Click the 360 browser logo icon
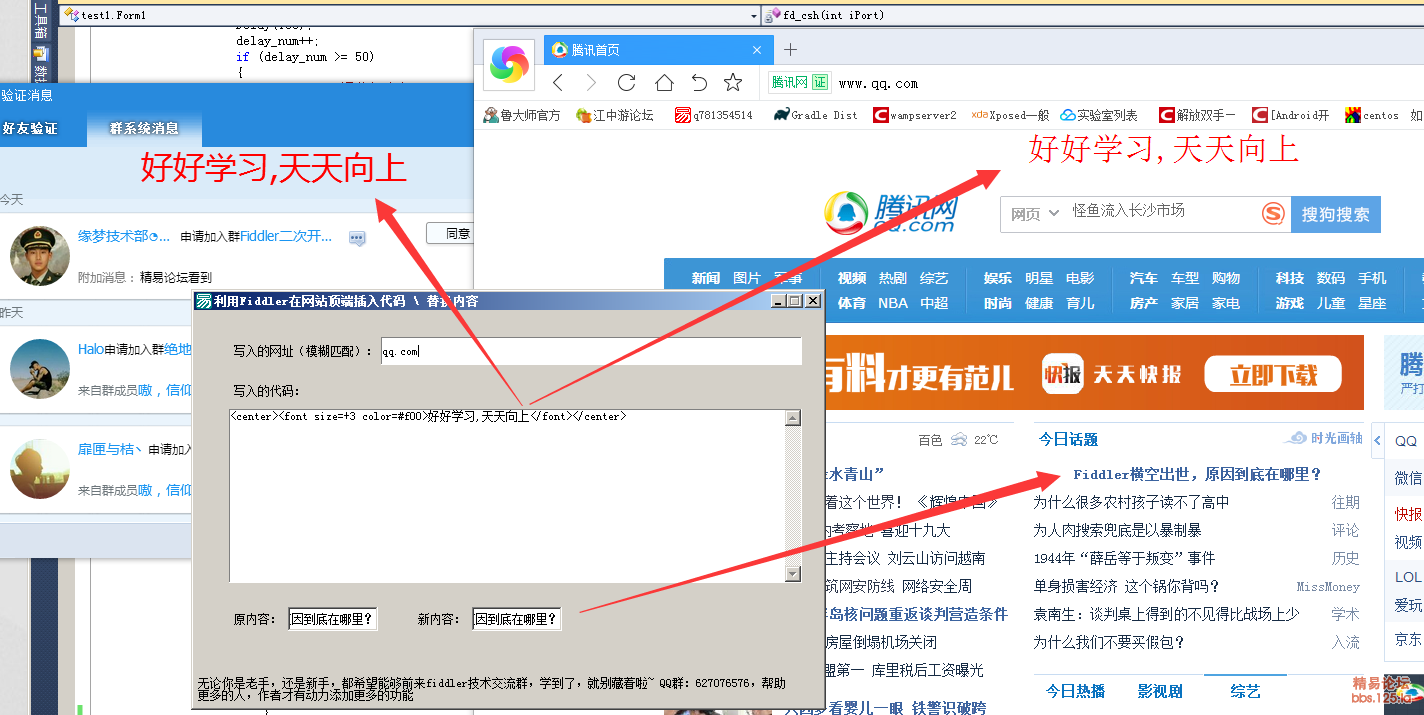 point(509,64)
